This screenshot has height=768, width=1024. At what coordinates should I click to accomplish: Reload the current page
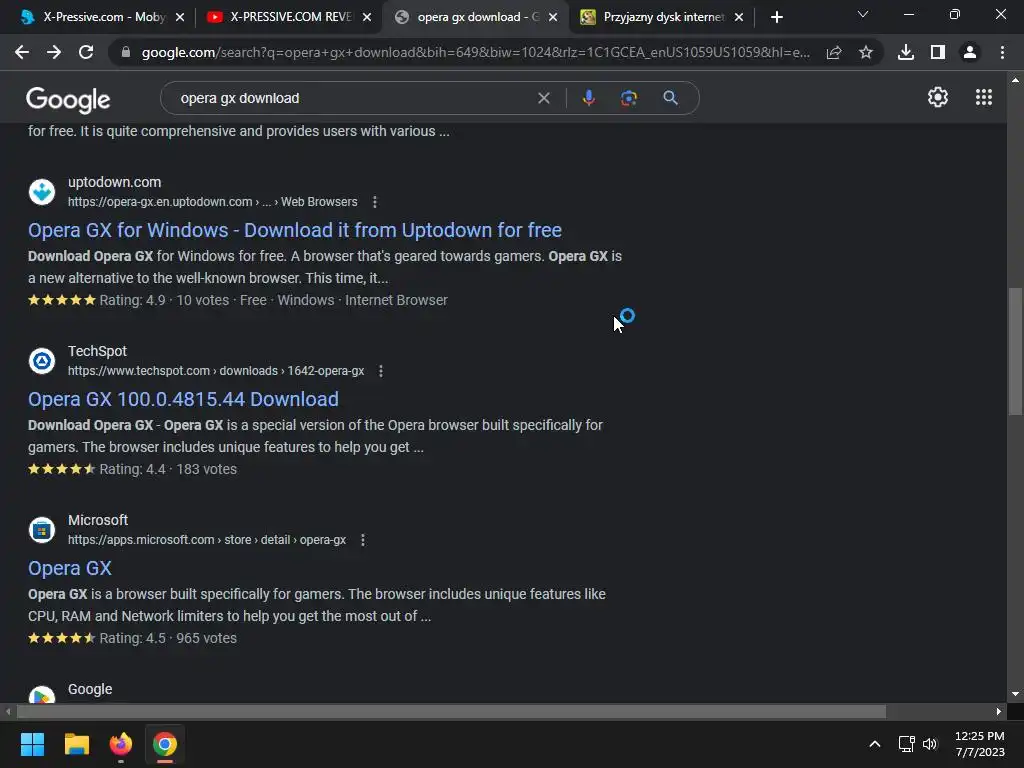[86, 52]
